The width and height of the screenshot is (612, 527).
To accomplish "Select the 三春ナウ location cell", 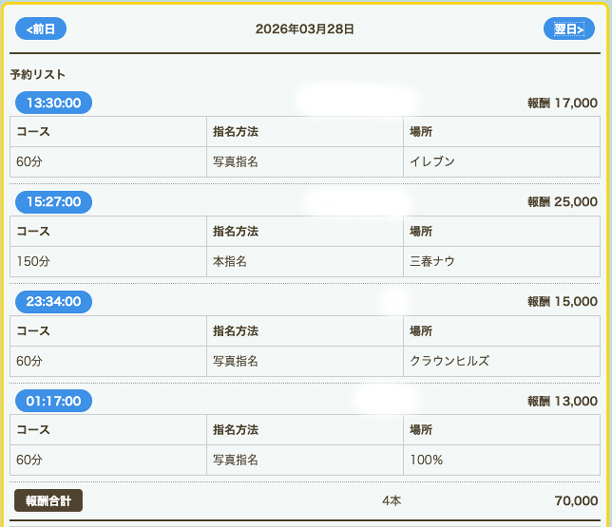I will coord(432,261).
